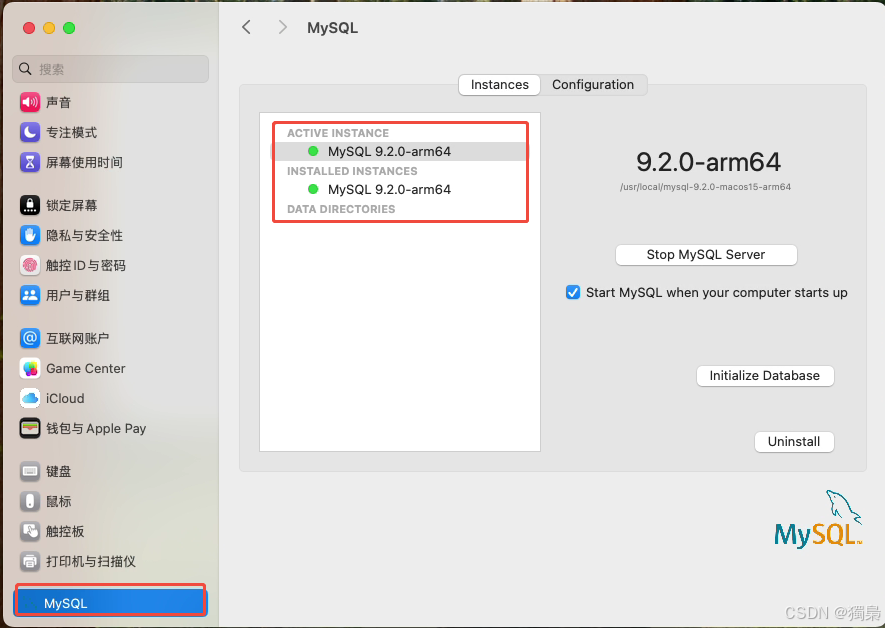Select MySQL in the settings sidebar
The height and width of the screenshot is (628, 885).
point(110,603)
